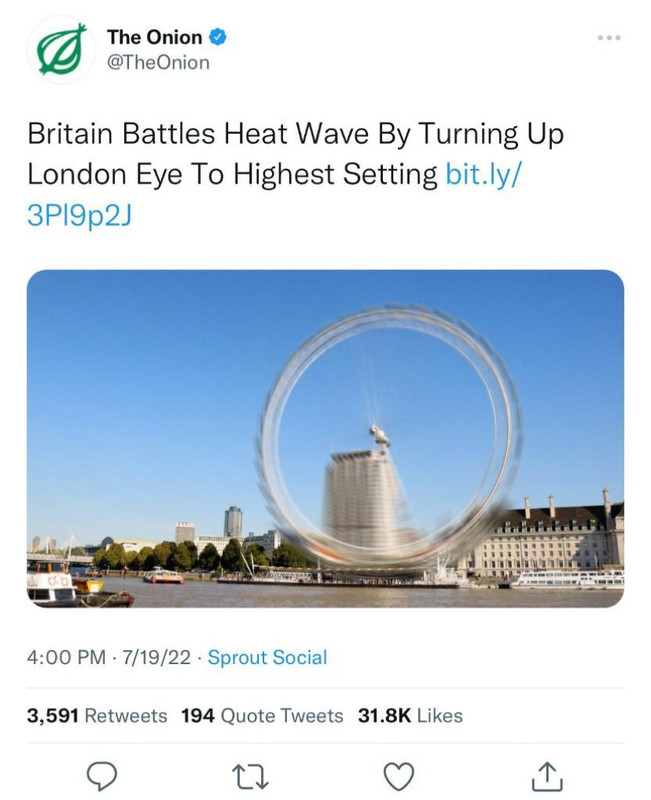Image resolution: width=651 pixels, height=800 pixels.
Task: Click the blue verified badge
Action: point(218,37)
